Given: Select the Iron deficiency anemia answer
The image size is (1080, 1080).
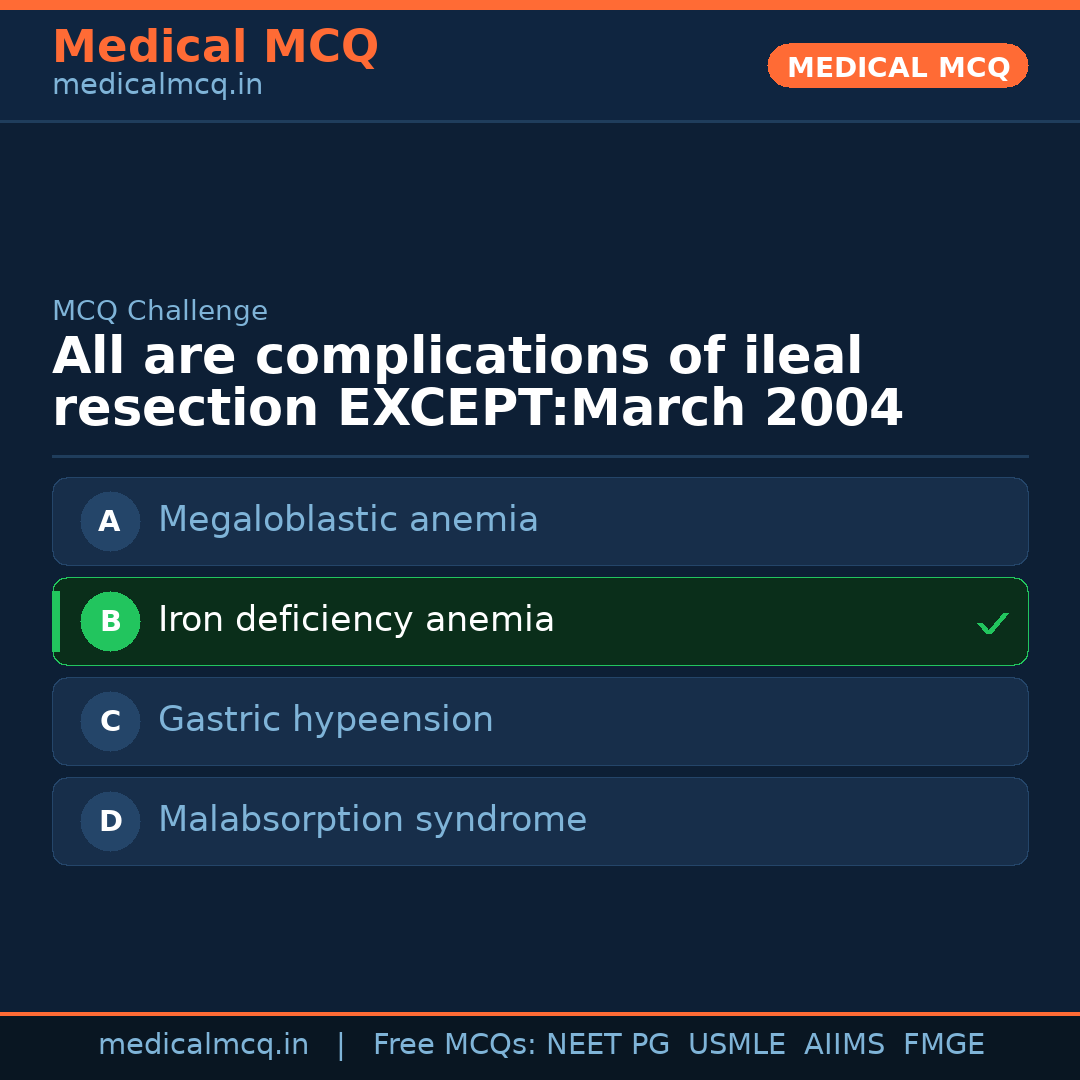Looking at the screenshot, I should point(356,620).
